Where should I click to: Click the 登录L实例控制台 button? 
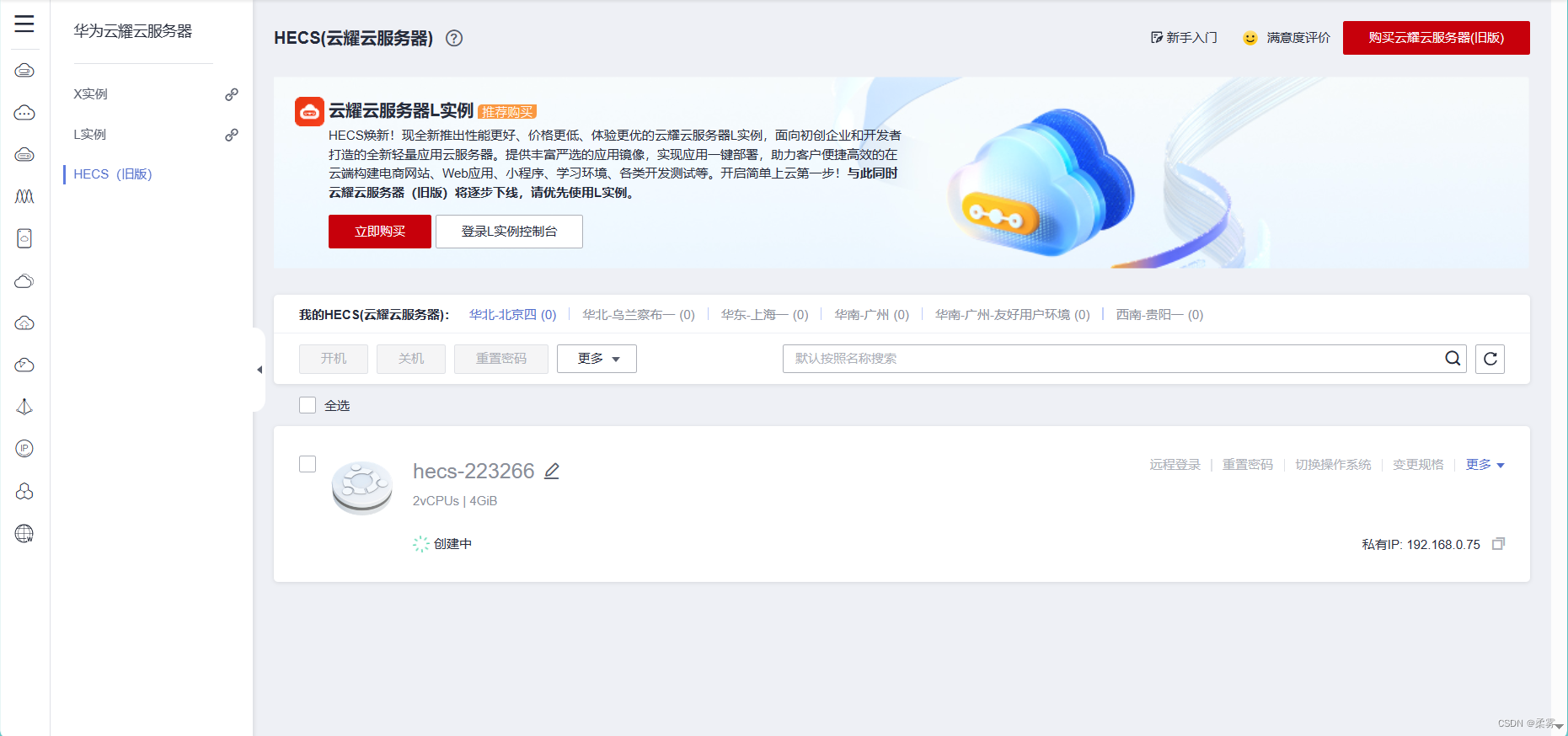click(509, 232)
